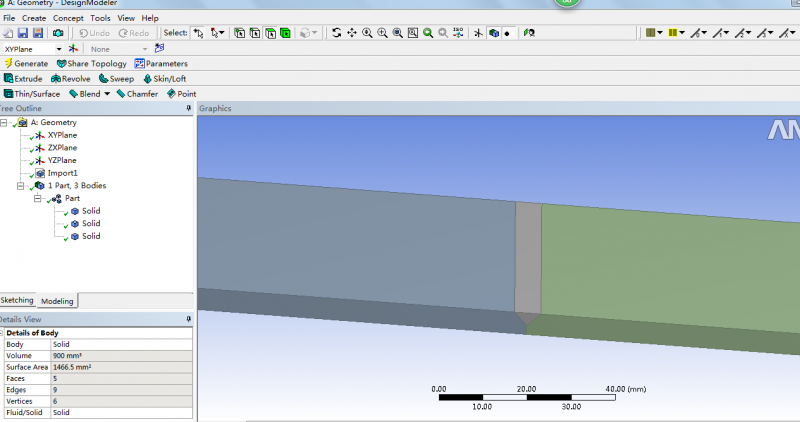Pick the Skin/Loft tool
The height and width of the screenshot is (422, 800).
(x=164, y=78)
